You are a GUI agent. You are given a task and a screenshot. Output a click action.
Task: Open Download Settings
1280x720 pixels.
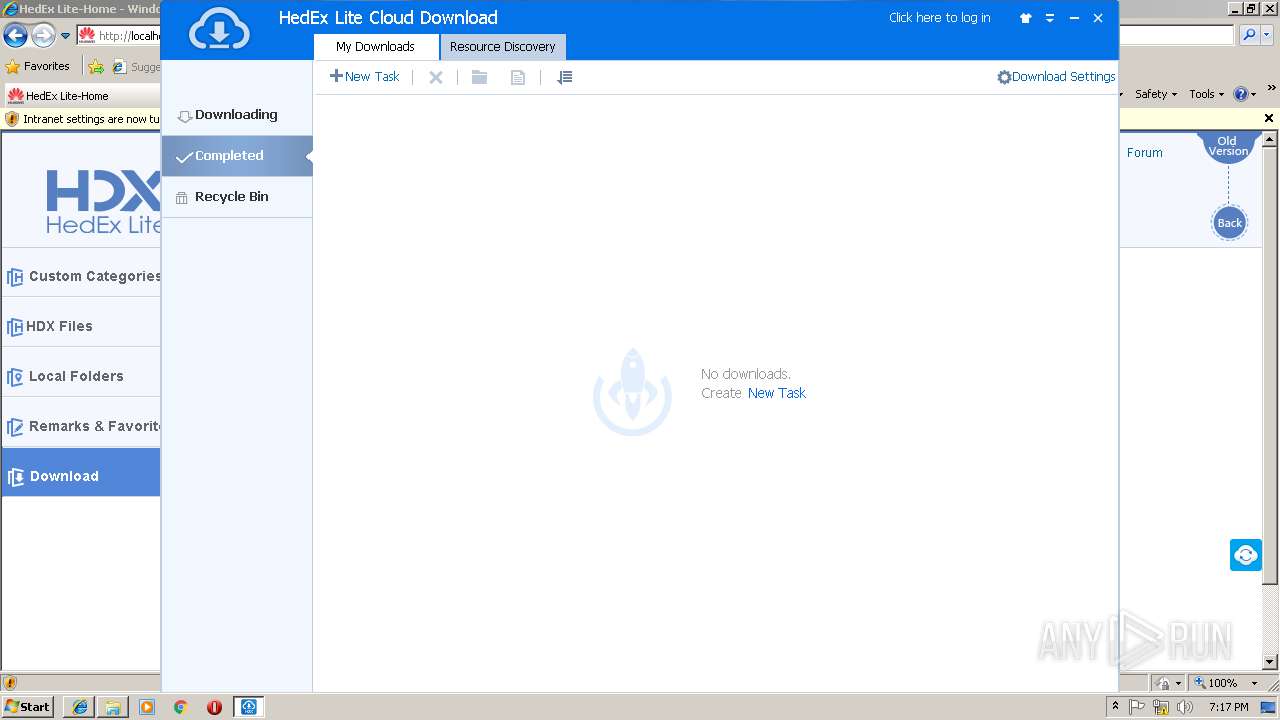point(1056,76)
